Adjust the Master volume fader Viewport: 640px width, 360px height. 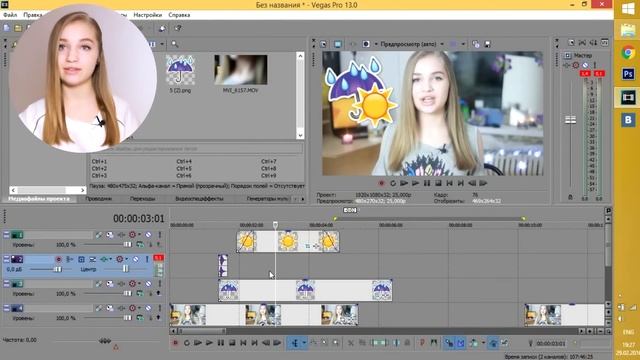(x=571, y=120)
